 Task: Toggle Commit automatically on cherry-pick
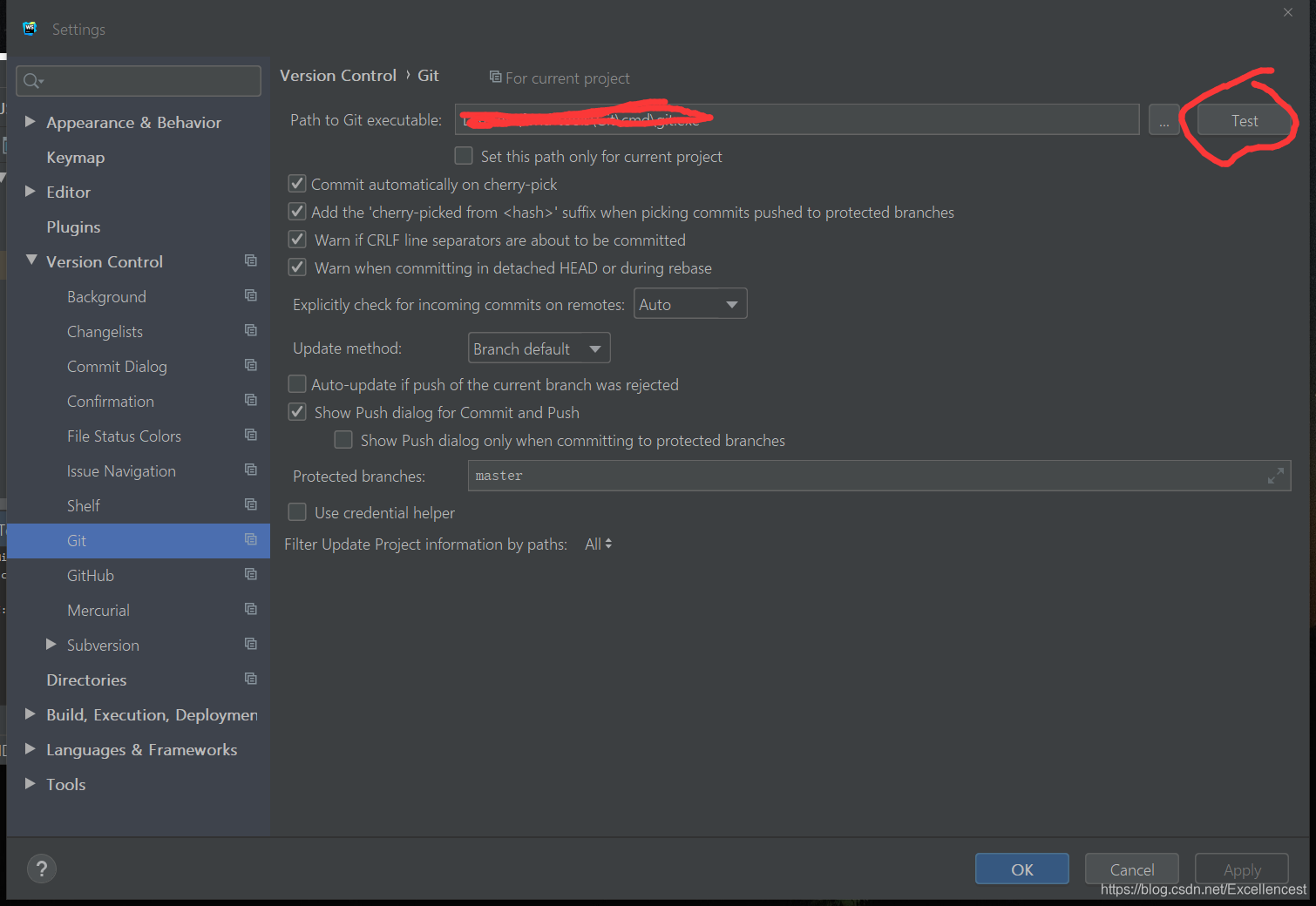(x=297, y=184)
